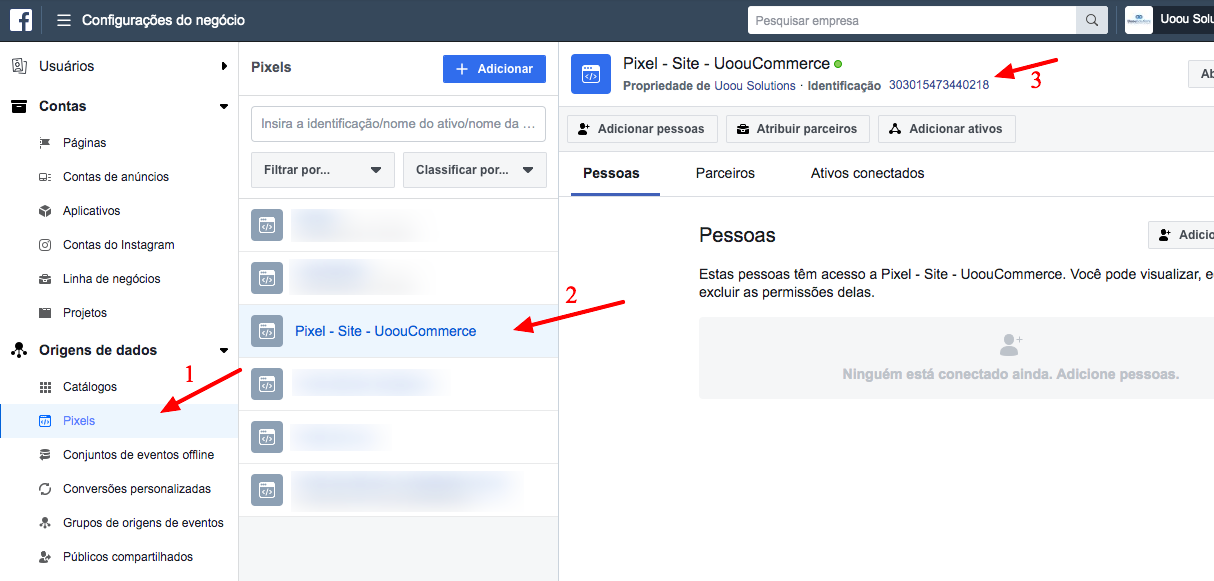Click the pixel name filter input field
The width and height of the screenshot is (1214, 581).
click(x=398, y=124)
